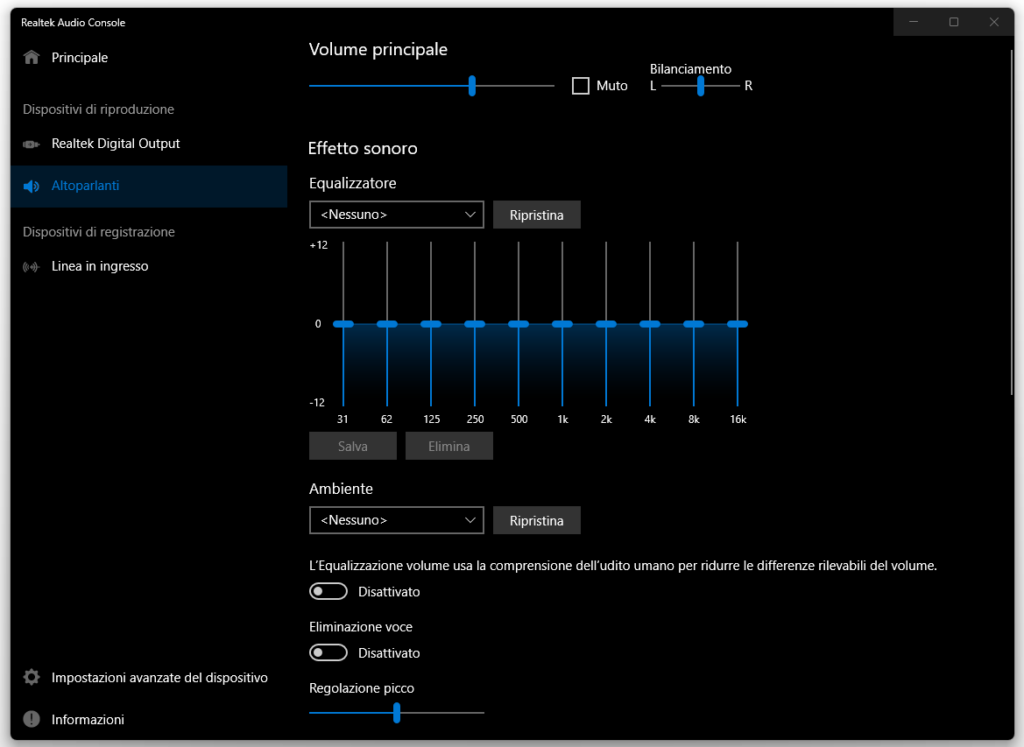
Task: Click the 1k equalizer band handle
Action: pyautogui.click(x=562, y=324)
